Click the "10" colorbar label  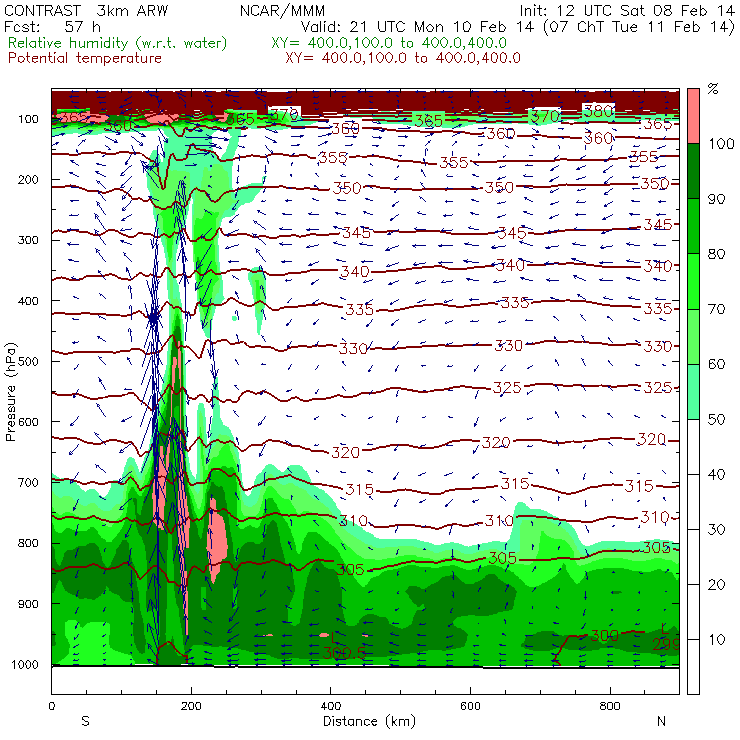pos(717,640)
